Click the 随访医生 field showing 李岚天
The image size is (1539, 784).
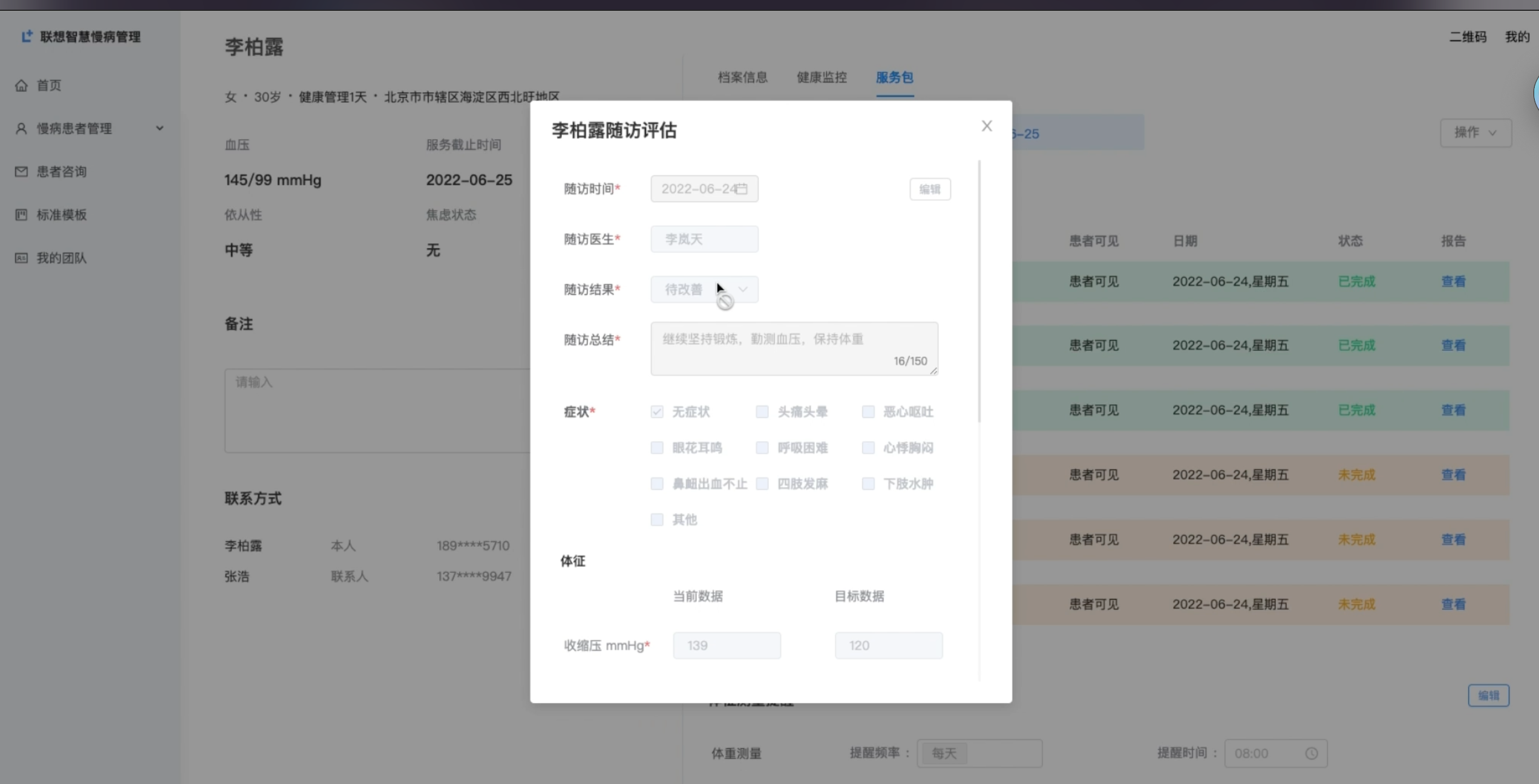coord(704,240)
